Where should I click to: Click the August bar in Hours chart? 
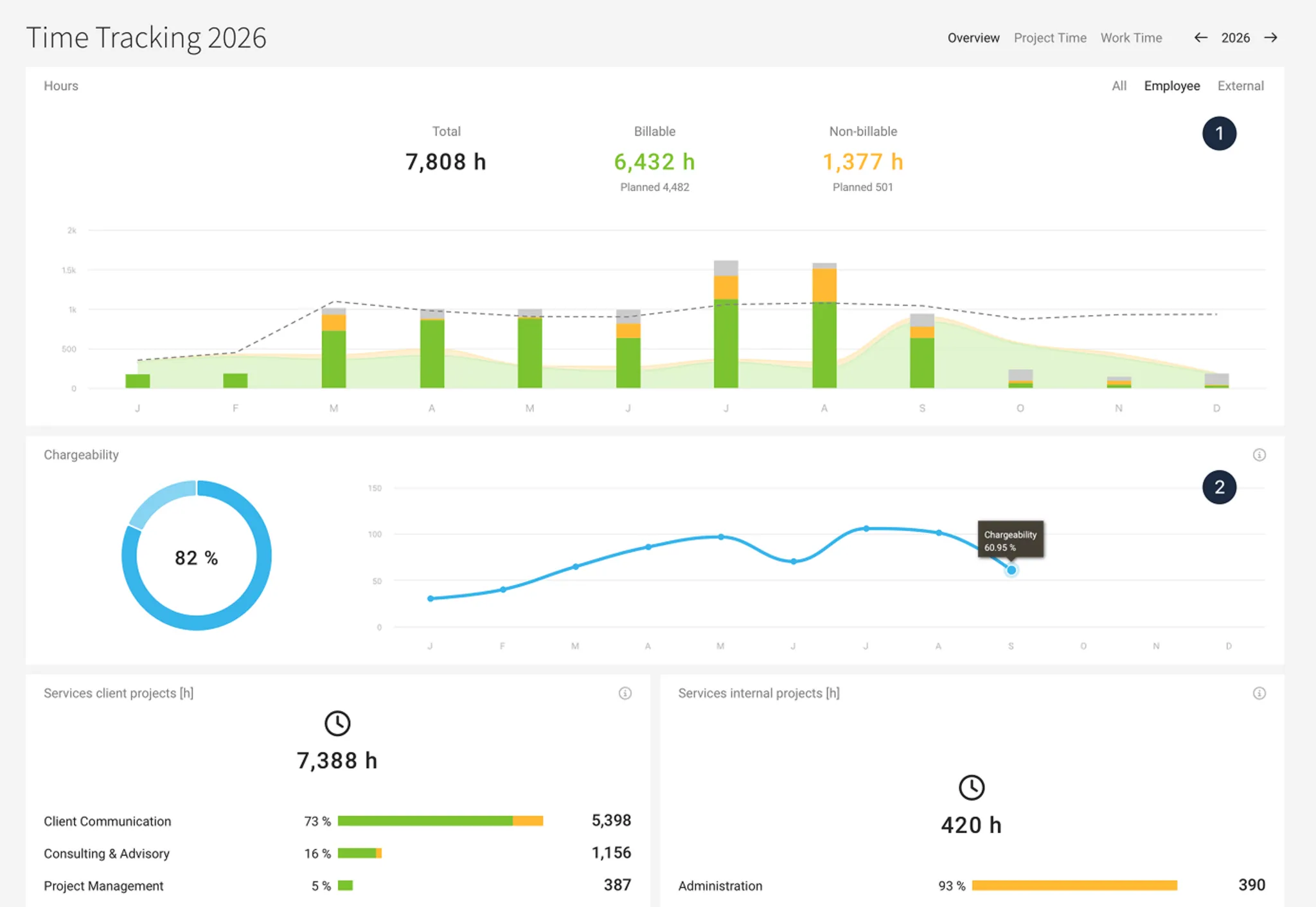(x=824, y=325)
